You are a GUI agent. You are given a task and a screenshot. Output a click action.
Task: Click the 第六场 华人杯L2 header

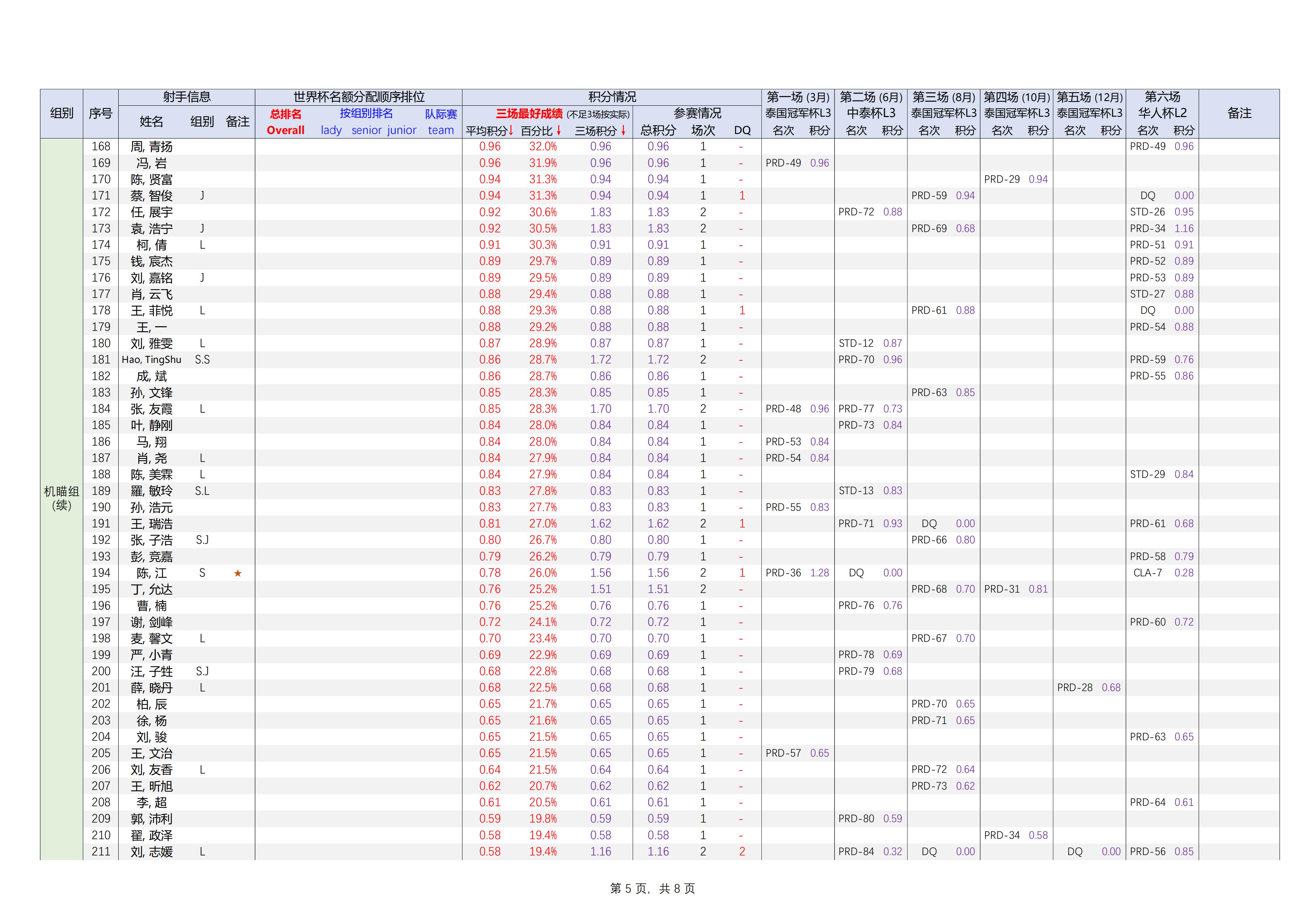(1163, 105)
